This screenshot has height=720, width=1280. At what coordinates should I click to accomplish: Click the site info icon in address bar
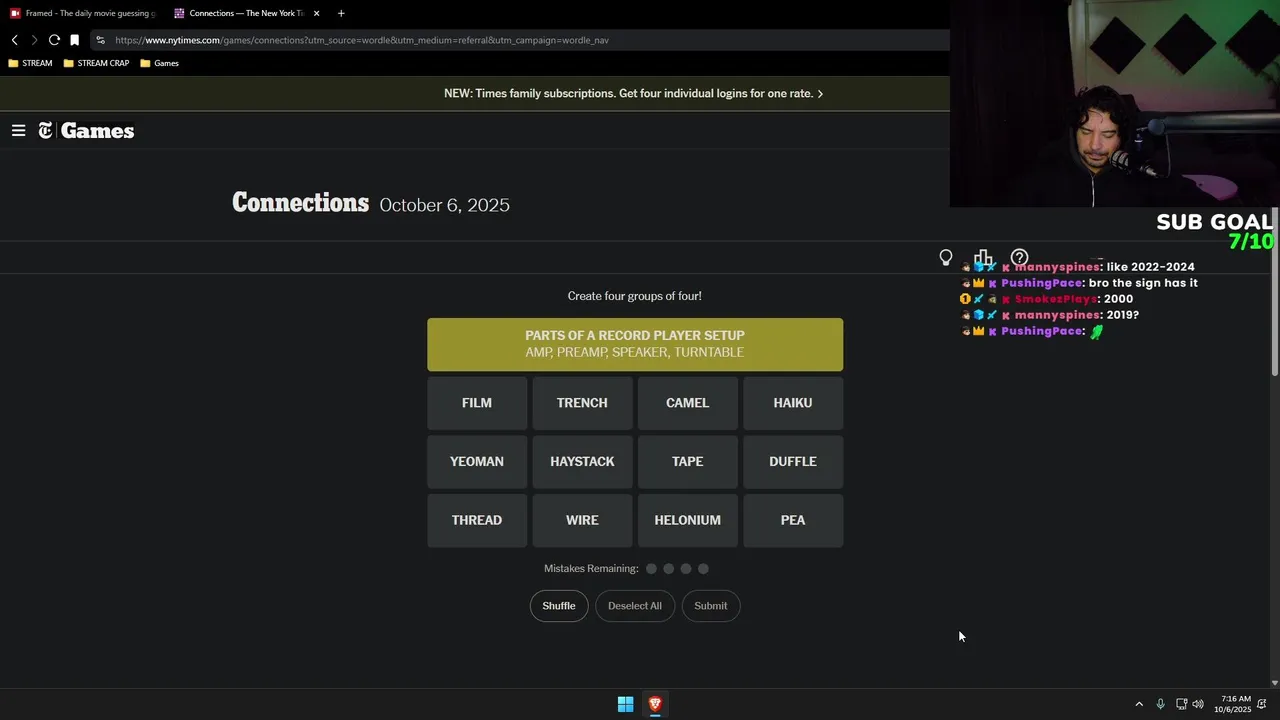(100, 40)
